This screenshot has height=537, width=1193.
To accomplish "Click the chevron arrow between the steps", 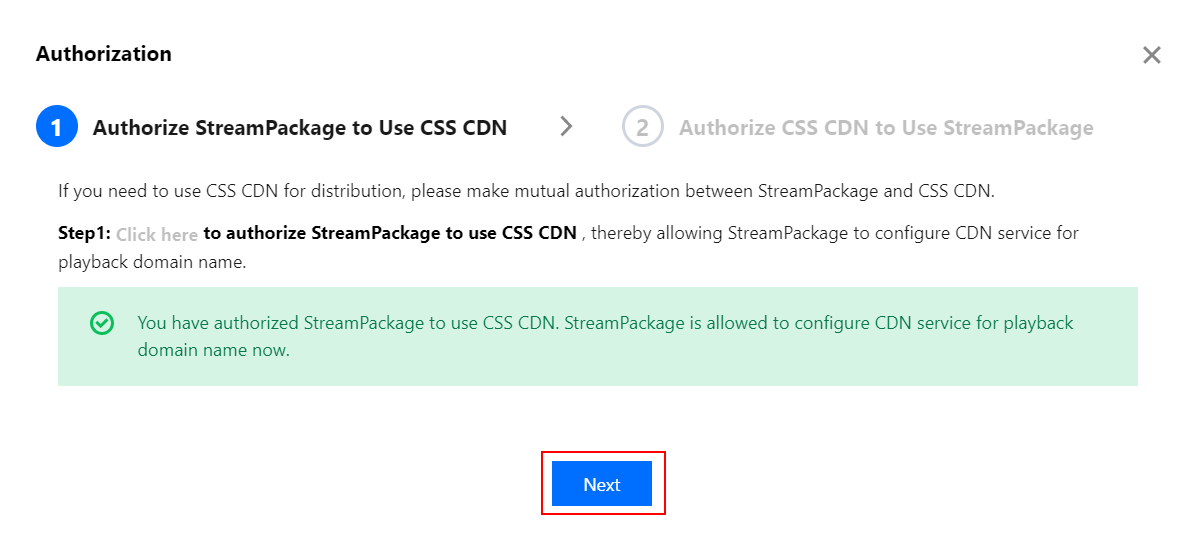I will tap(567, 126).
